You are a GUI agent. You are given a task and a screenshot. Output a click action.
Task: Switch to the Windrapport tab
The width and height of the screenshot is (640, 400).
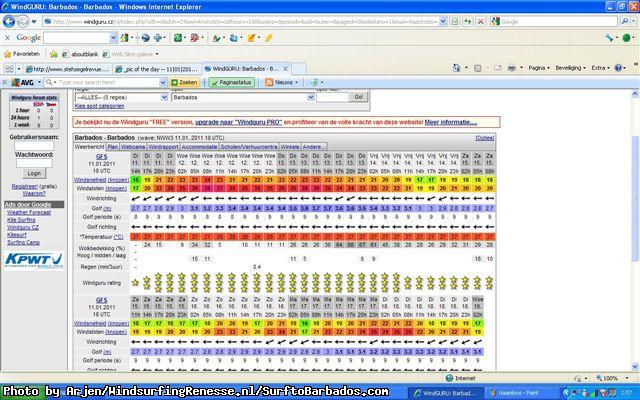pos(163,146)
